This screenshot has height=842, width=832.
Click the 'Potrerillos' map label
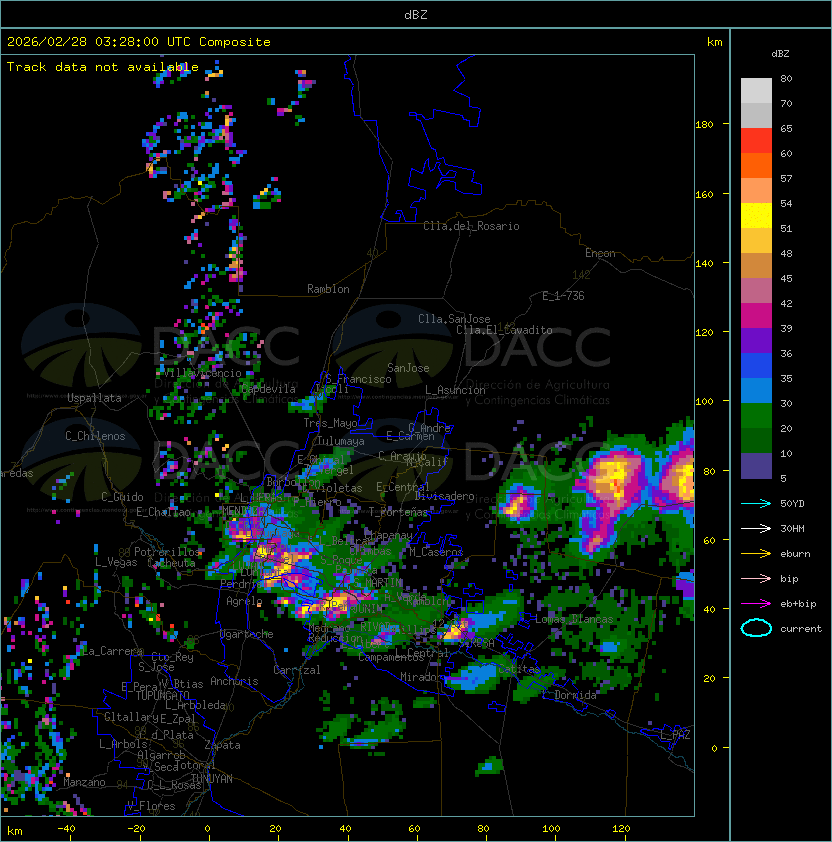tap(167, 551)
